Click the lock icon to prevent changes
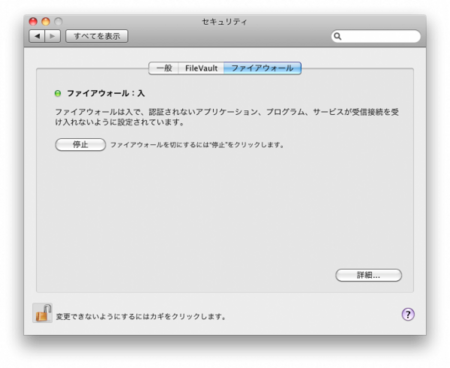Image resolution: width=450 pixels, height=368 pixels. pos(43,313)
